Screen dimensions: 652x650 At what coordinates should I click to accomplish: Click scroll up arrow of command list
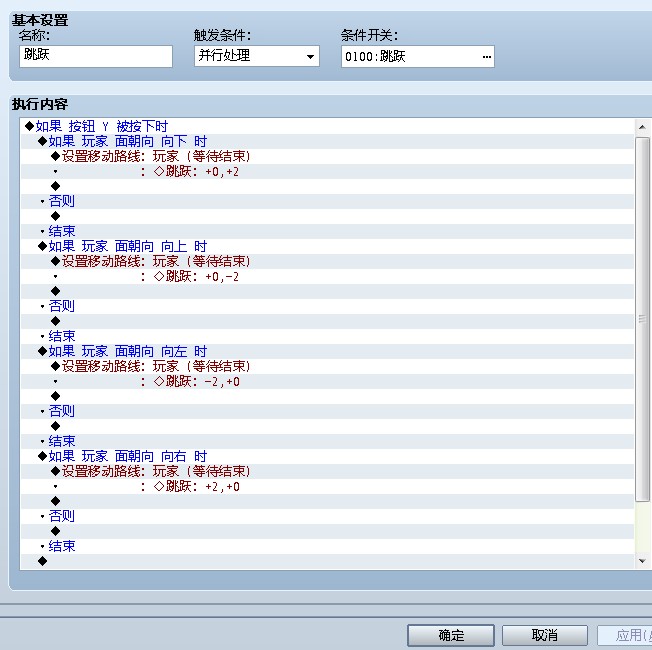(x=642, y=127)
